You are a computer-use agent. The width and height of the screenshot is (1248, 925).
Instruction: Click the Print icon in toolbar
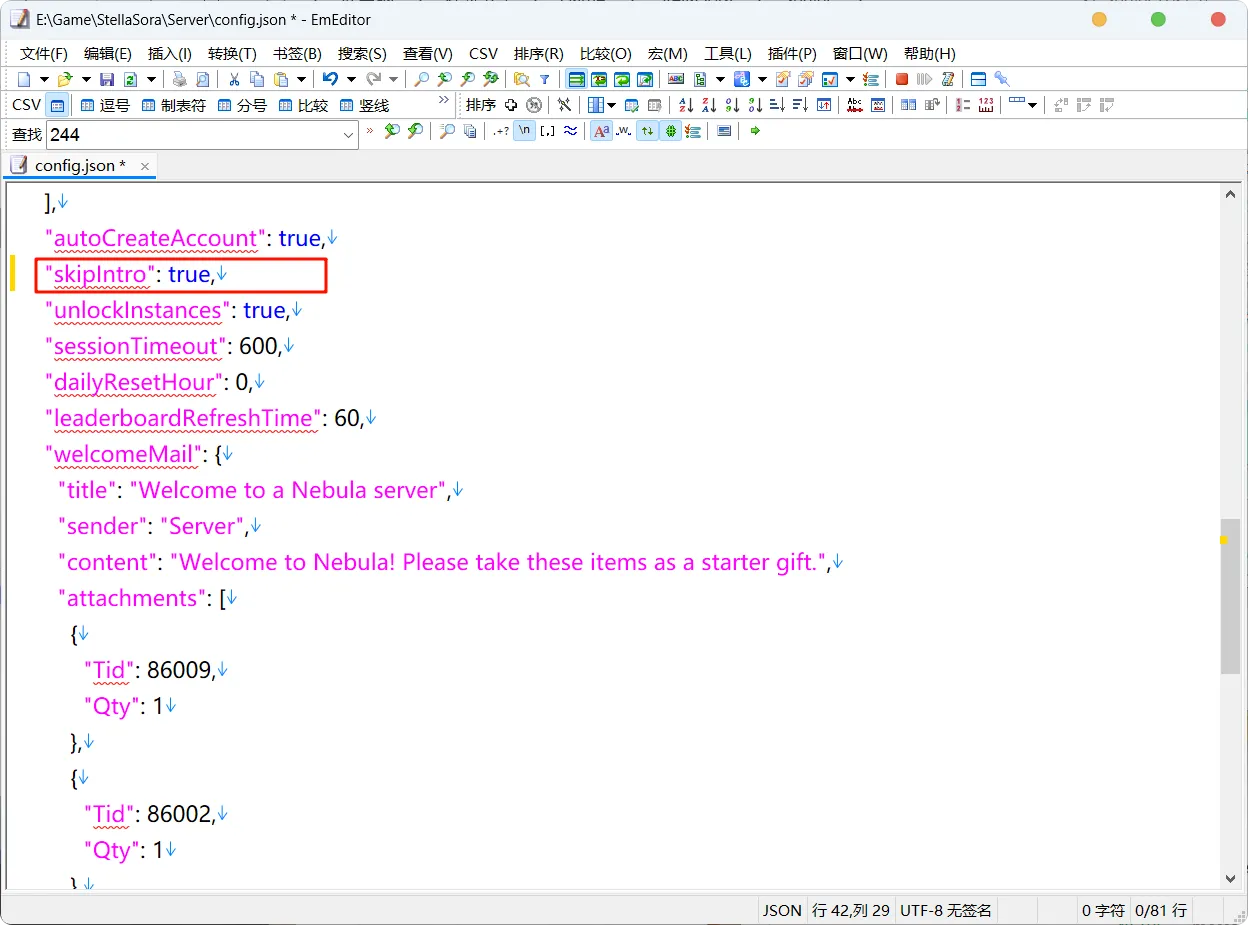[179, 80]
